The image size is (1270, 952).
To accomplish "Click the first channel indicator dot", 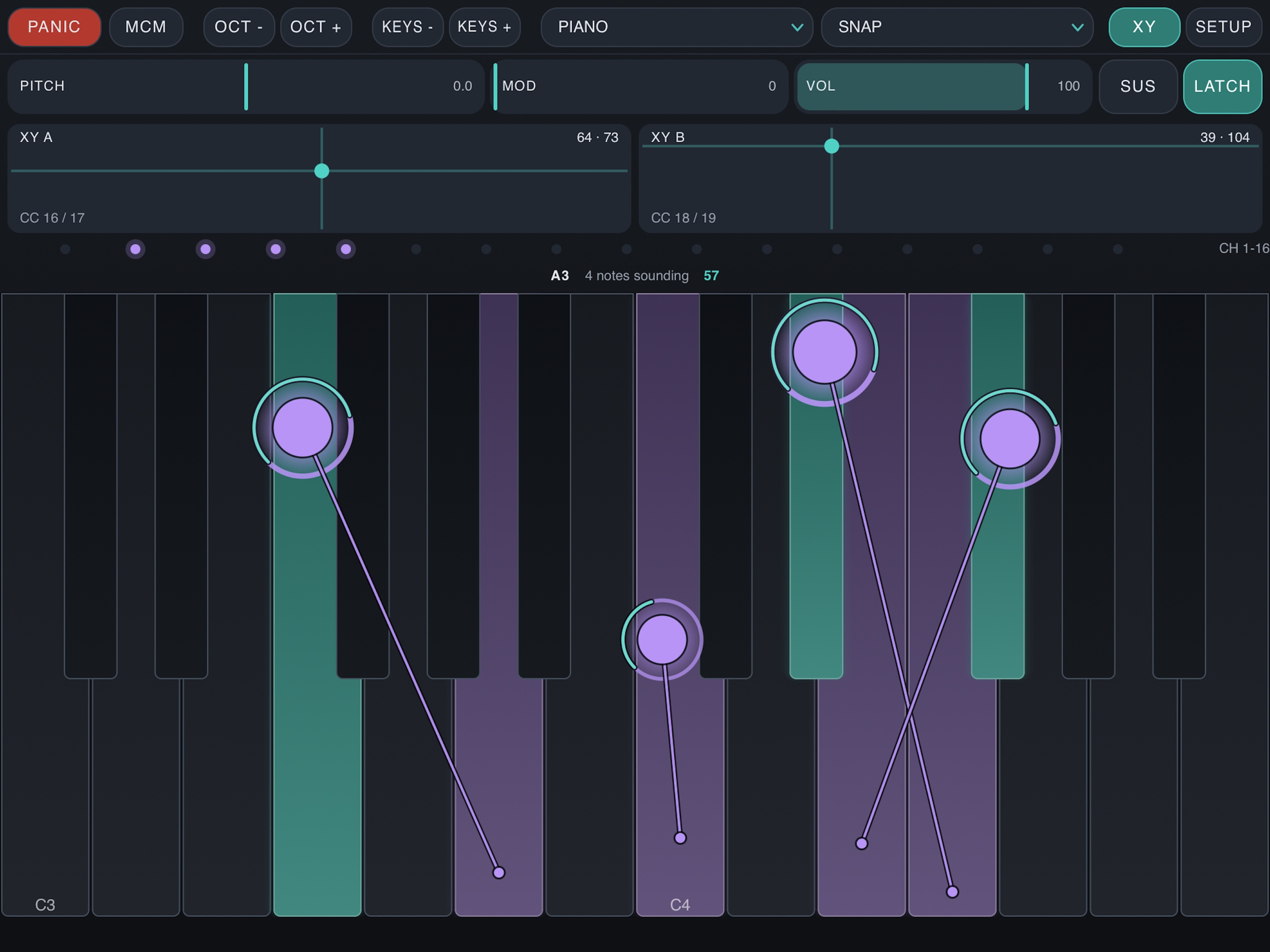I will tap(65, 249).
